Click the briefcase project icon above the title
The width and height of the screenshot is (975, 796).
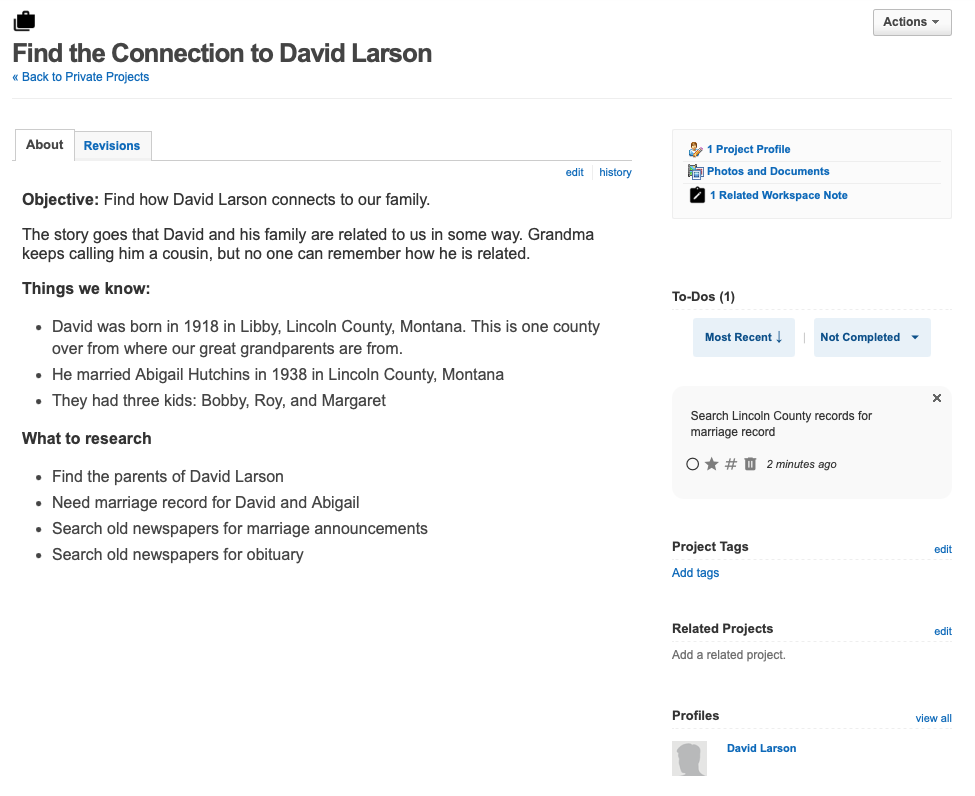(24, 21)
